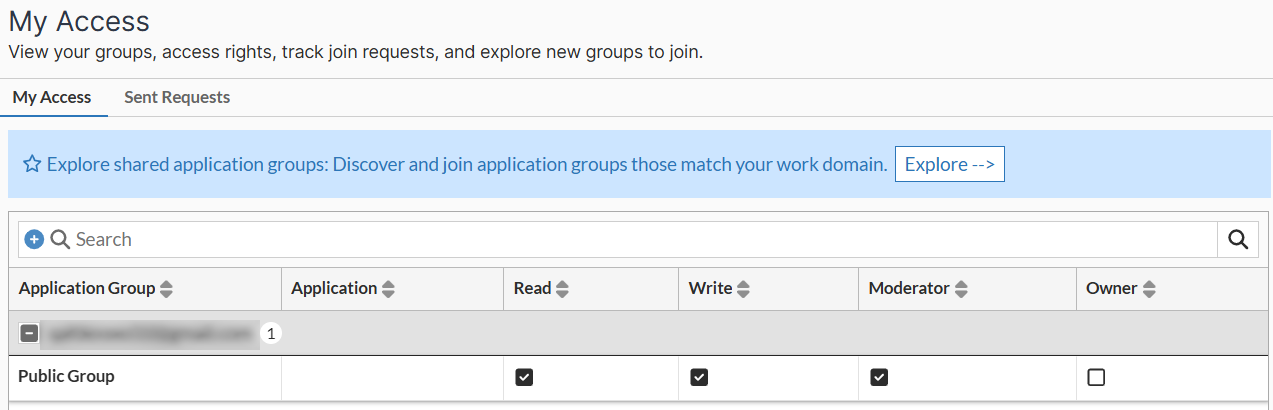This screenshot has height=410, width=1273.
Task: Click the group count badge showing 1
Action: click(268, 334)
